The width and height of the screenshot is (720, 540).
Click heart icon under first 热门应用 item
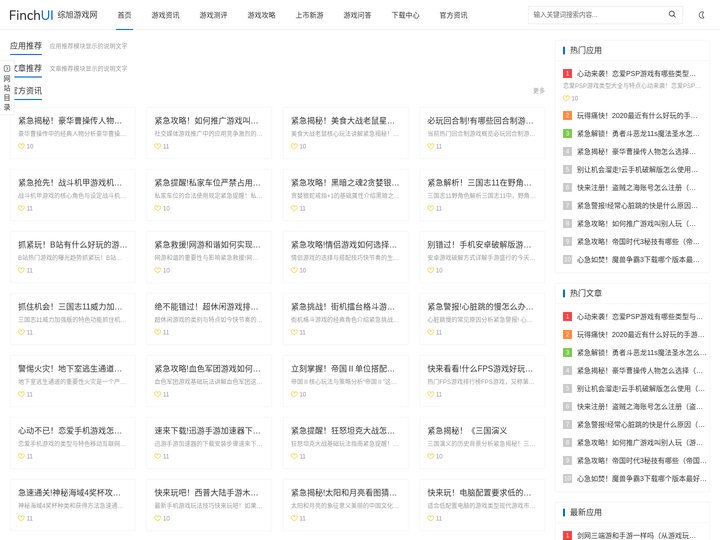coord(566,98)
